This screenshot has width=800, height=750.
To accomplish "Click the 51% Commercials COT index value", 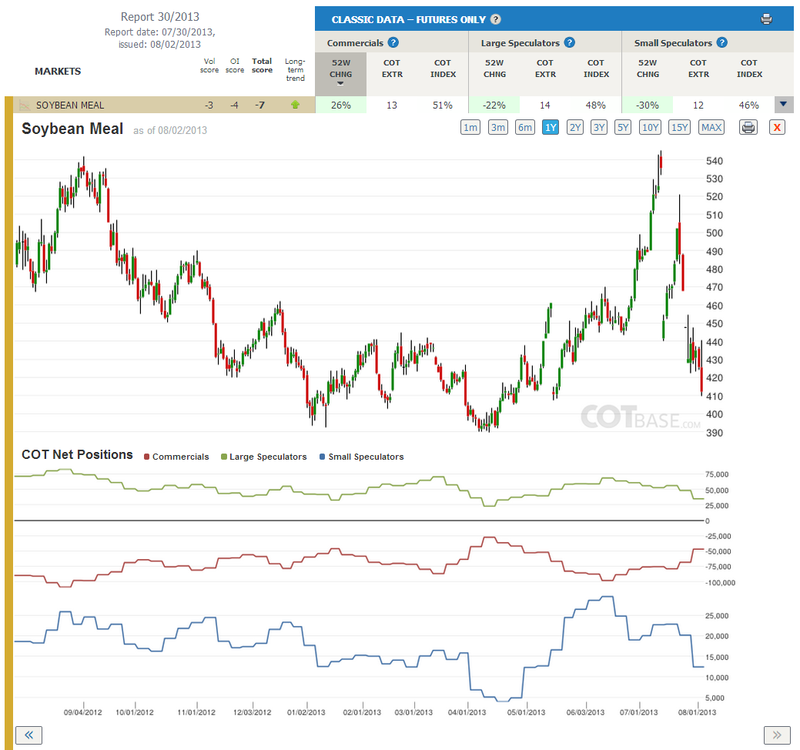I will 442,105.
